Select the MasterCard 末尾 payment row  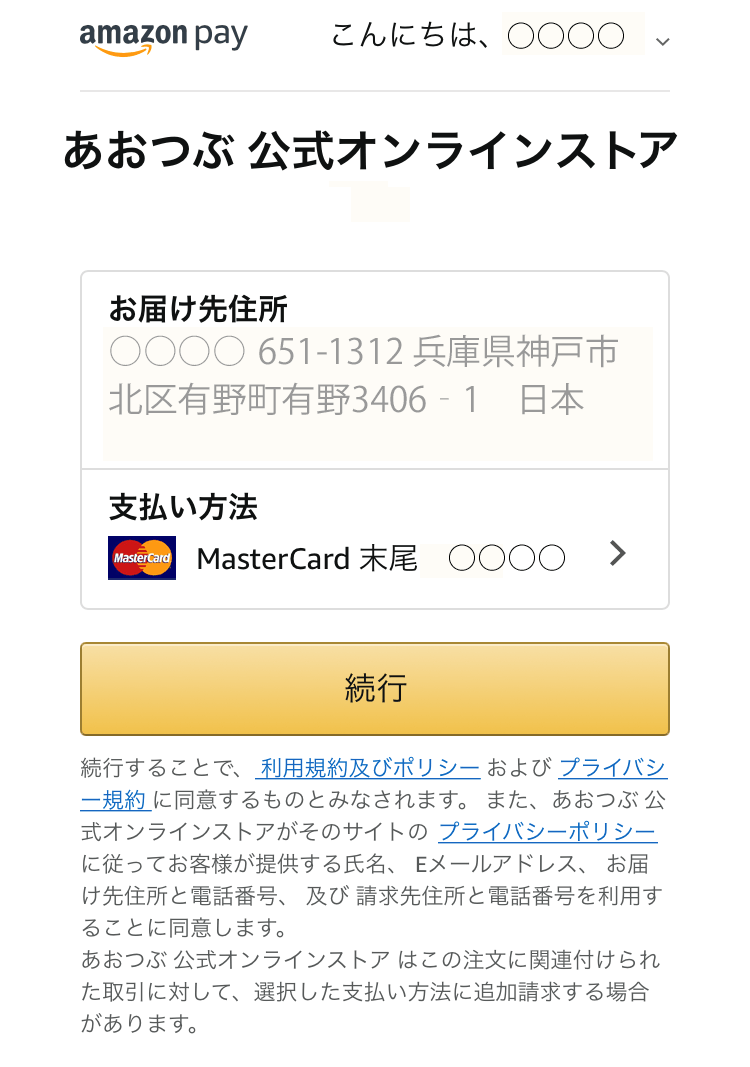click(x=375, y=558)
